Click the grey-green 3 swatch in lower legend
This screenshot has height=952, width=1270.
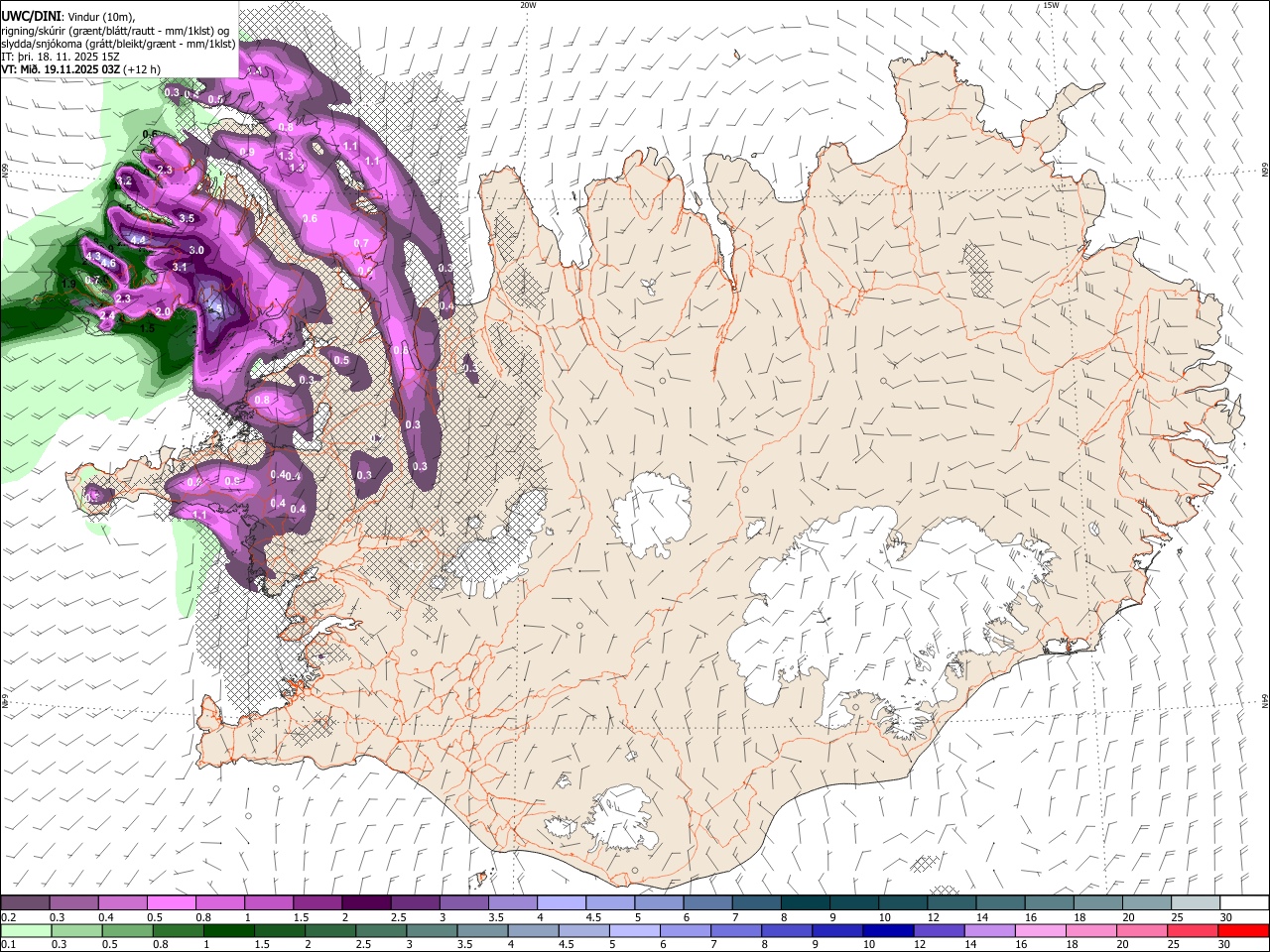pos(431,931)
